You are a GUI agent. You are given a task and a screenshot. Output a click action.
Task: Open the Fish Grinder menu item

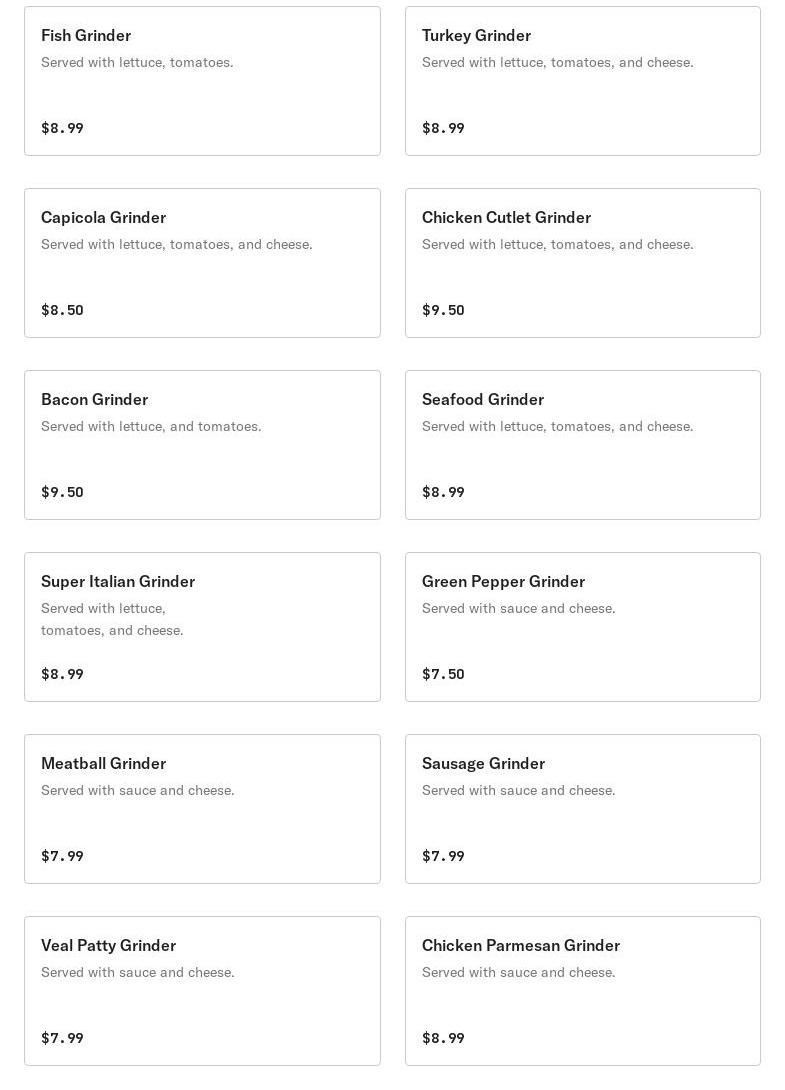tap(202, 81)
